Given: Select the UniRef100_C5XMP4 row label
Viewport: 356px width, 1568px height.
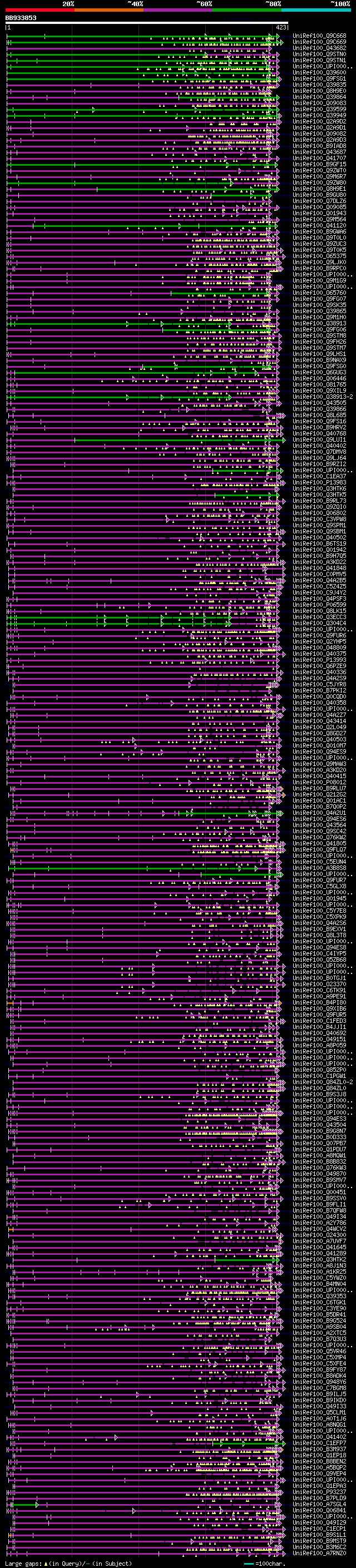Looking at the screenshot, I should [319, 1357].
